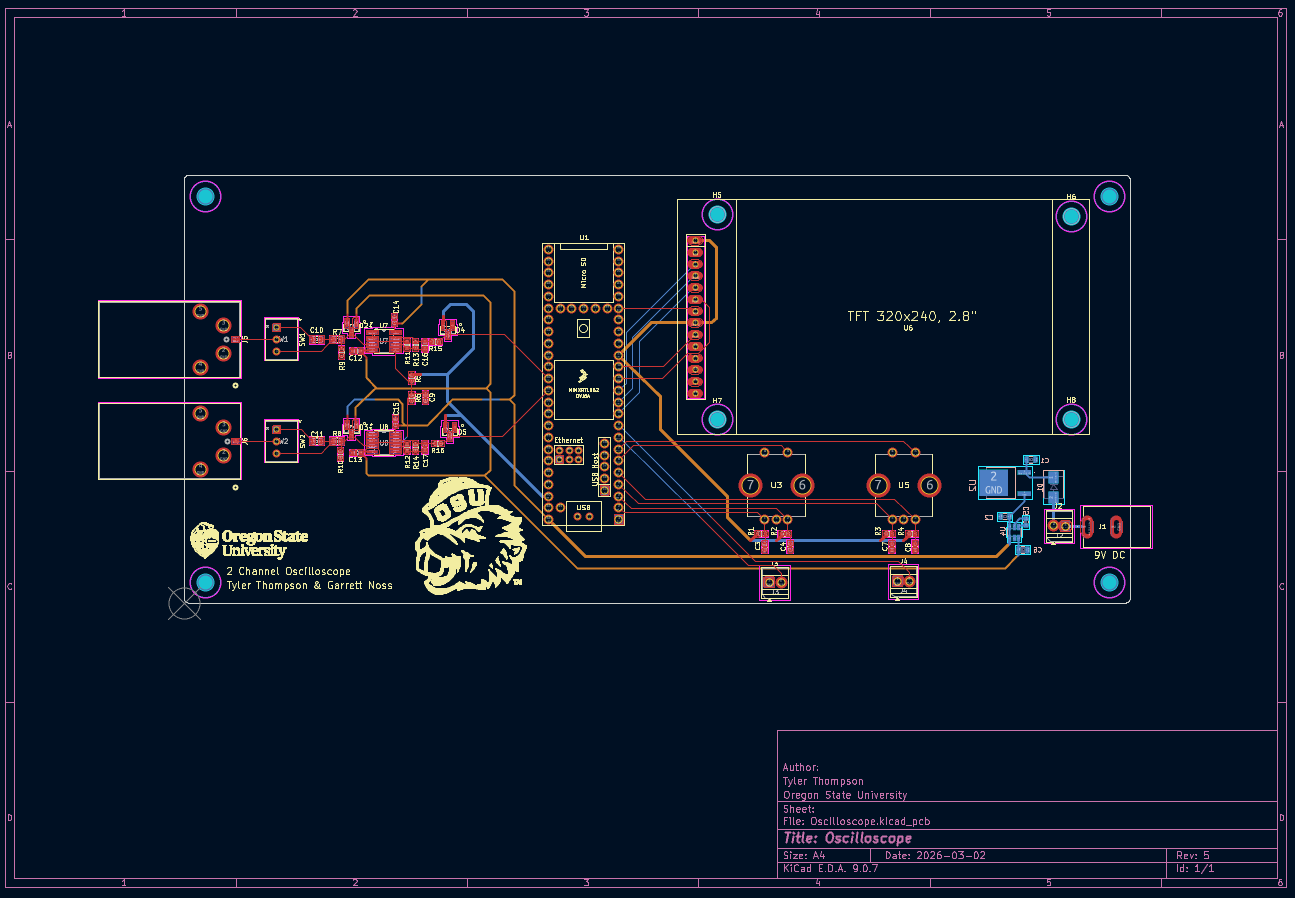Select the H5 mounting hole
Viewport: 1295px width, 898px height.
pyautogui.click(x=716, y=214)
